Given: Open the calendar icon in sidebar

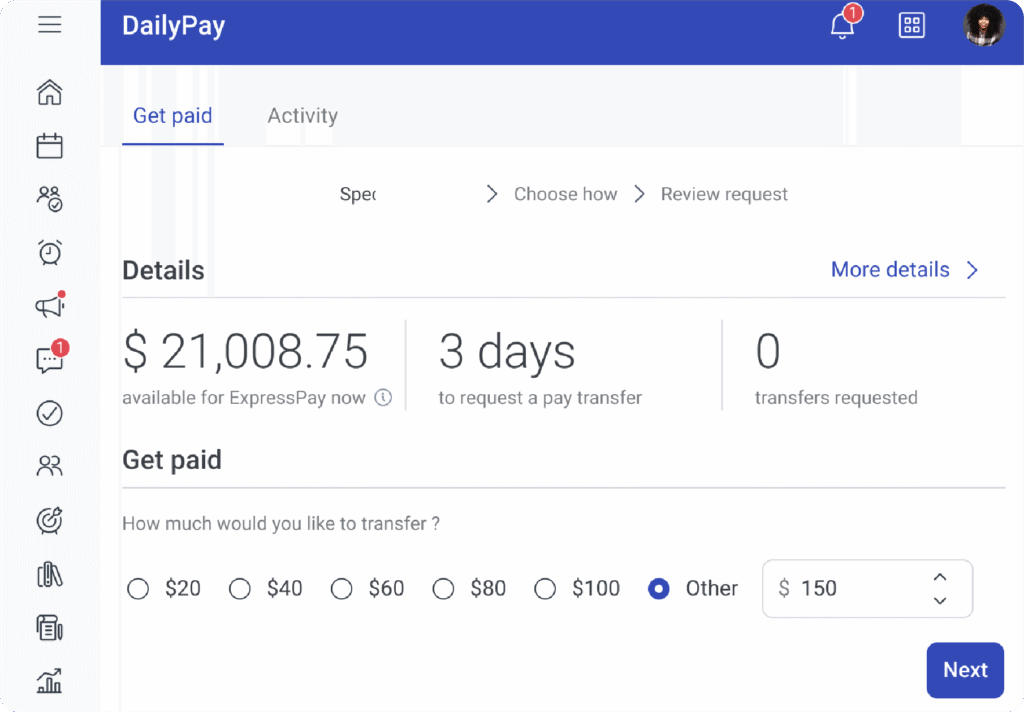Looking at the screenshot, I should point(50,146).
